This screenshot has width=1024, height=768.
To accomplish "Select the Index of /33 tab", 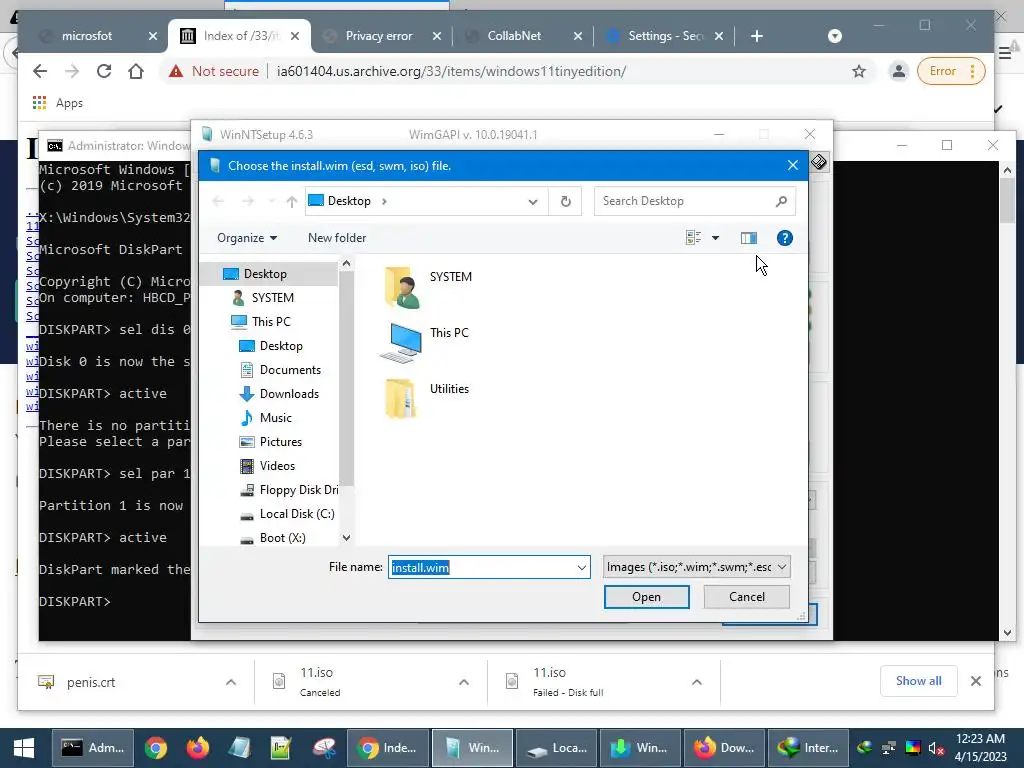I will coord(239,36).
